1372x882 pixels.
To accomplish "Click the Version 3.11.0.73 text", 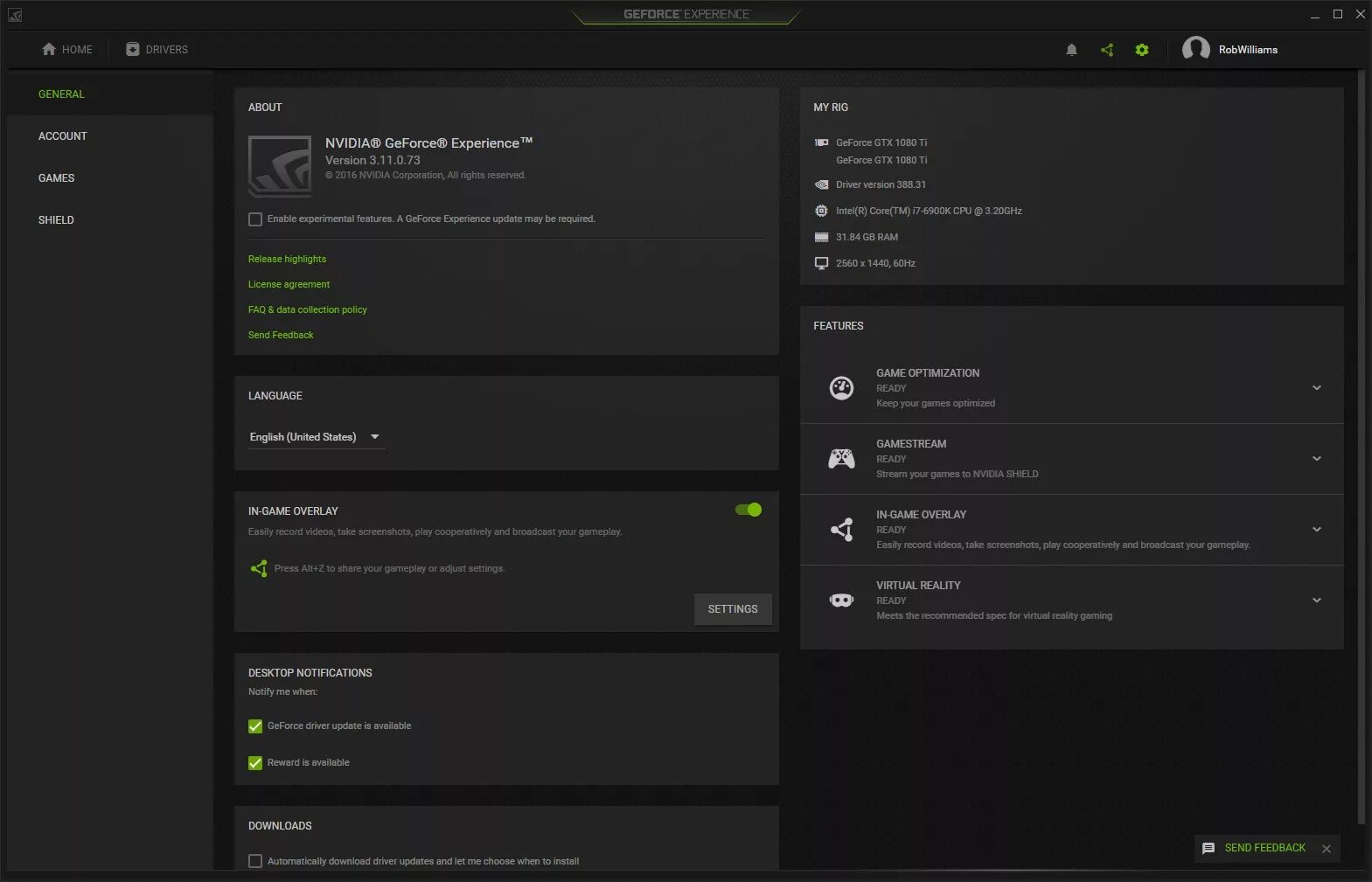I will click(x=373, y=160).
